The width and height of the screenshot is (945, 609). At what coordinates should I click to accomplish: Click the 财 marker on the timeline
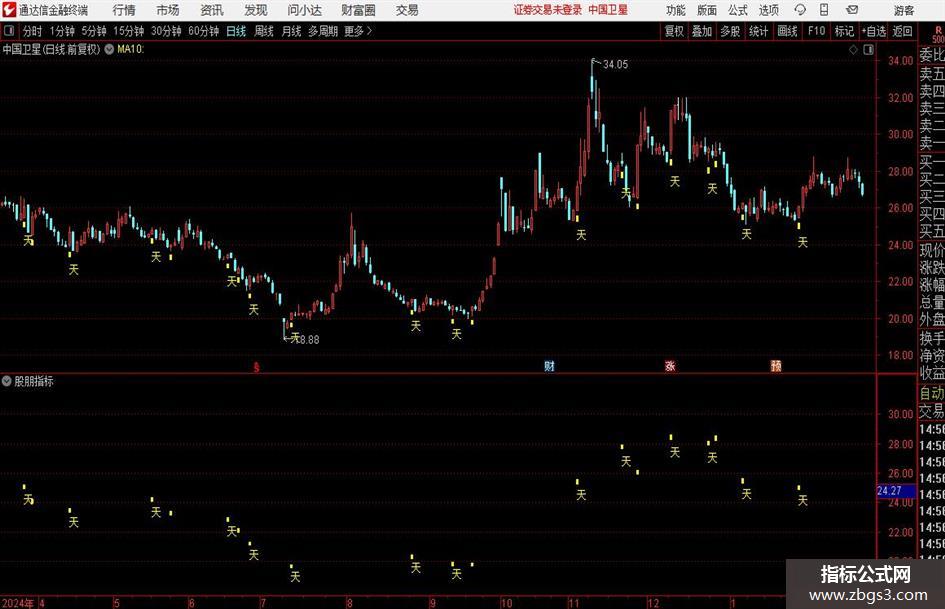(x=549, y=366)
